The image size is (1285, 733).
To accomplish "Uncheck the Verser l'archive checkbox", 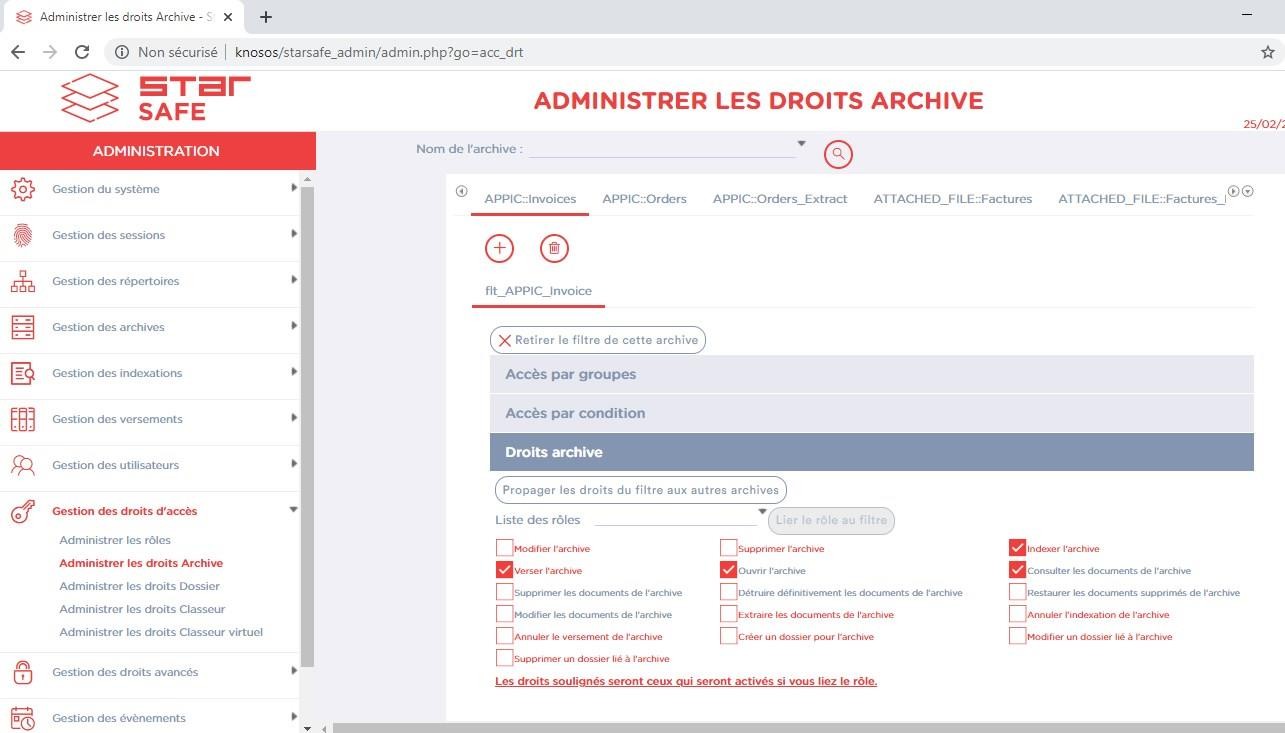I will 504,570.
